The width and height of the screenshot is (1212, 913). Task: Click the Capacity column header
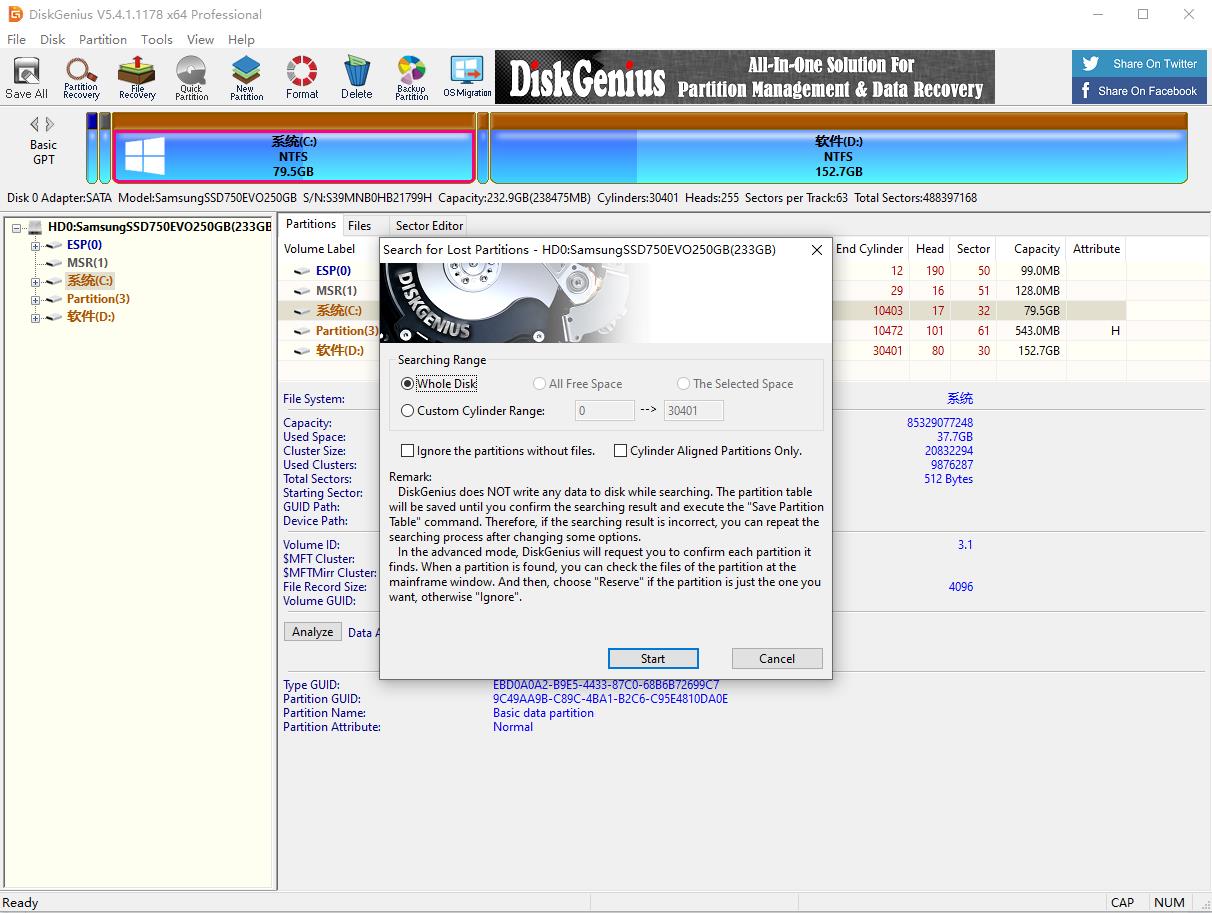[x=1037, y=249]
